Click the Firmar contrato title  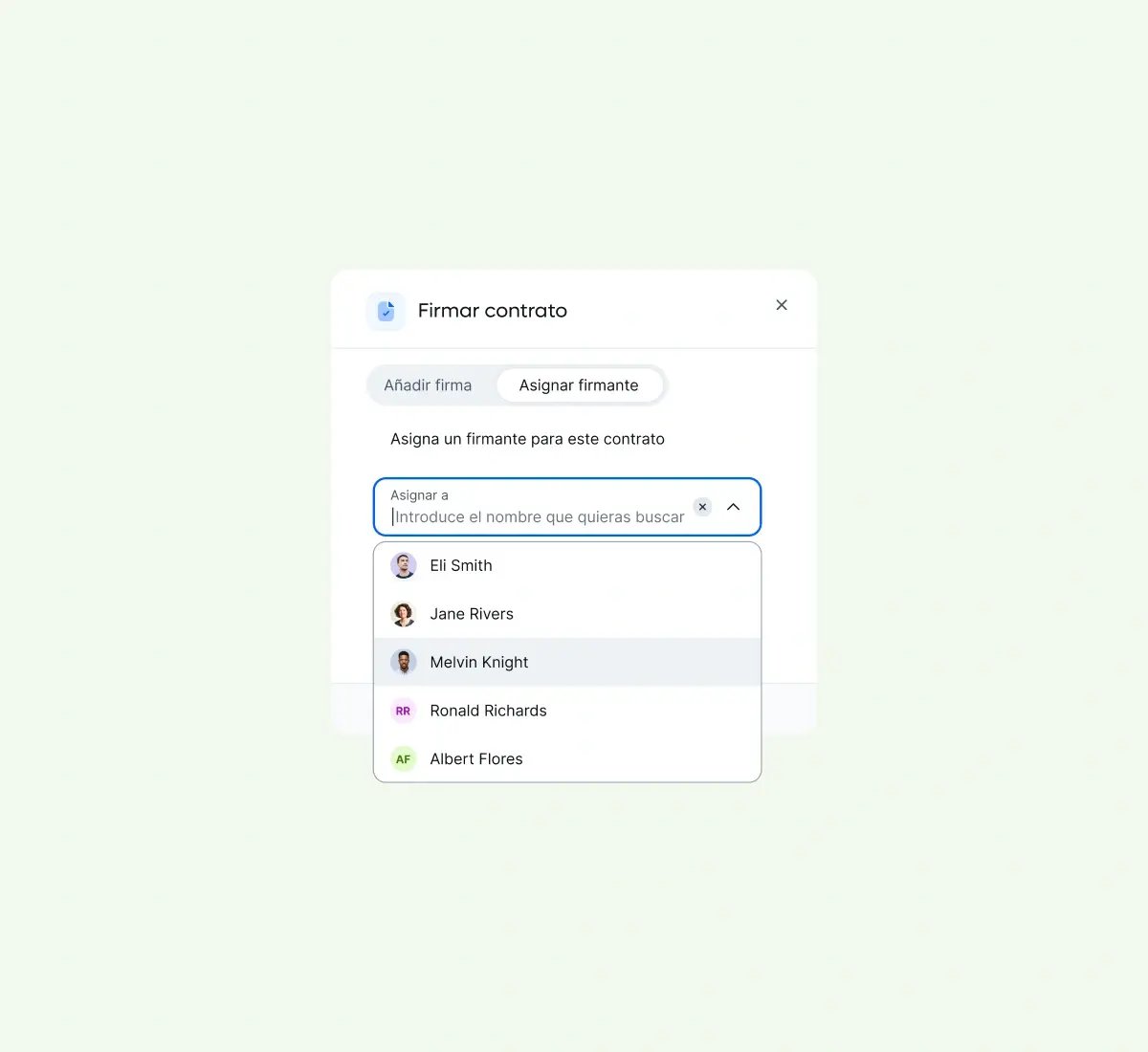(x=493, y=311)
